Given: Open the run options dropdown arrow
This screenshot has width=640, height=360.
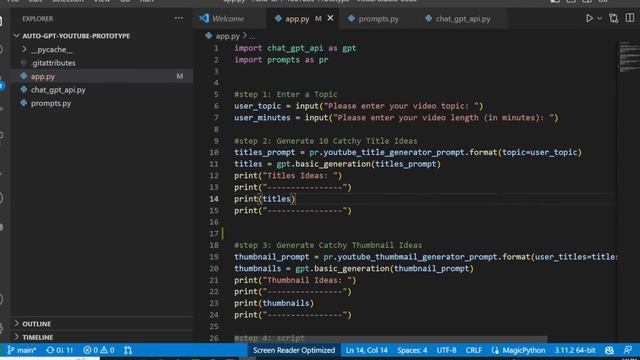Looking at the screenshot, I should coord(599,18).
